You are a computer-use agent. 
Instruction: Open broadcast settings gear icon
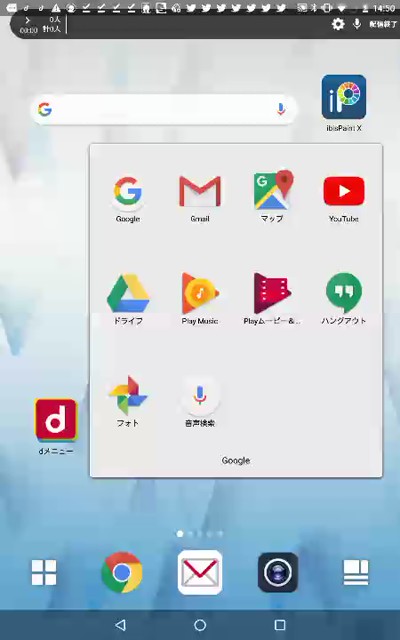tap(338, 24)
